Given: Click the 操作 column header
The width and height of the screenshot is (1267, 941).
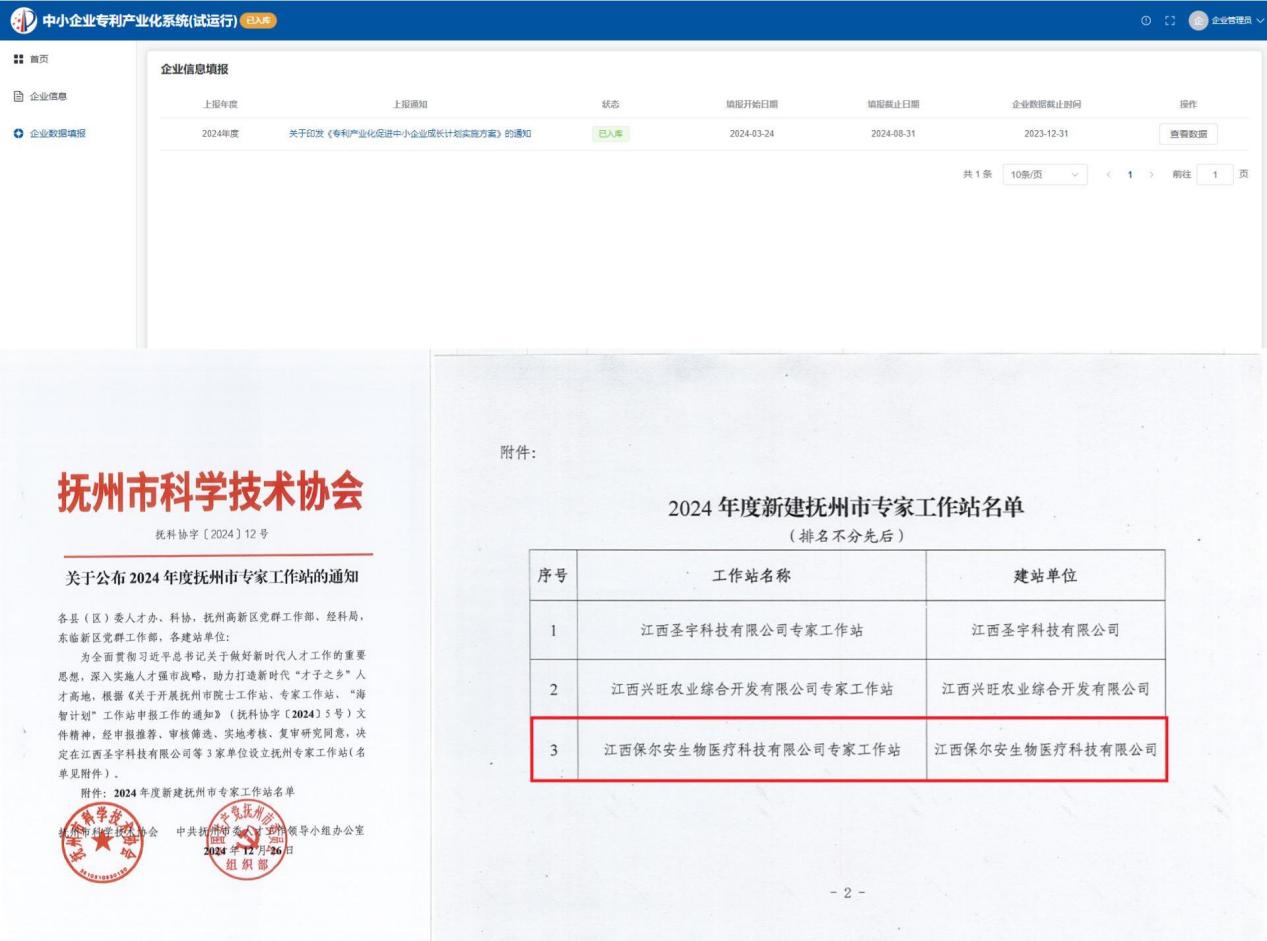Looking at the screenshot, I should [x=1188, y=104].
